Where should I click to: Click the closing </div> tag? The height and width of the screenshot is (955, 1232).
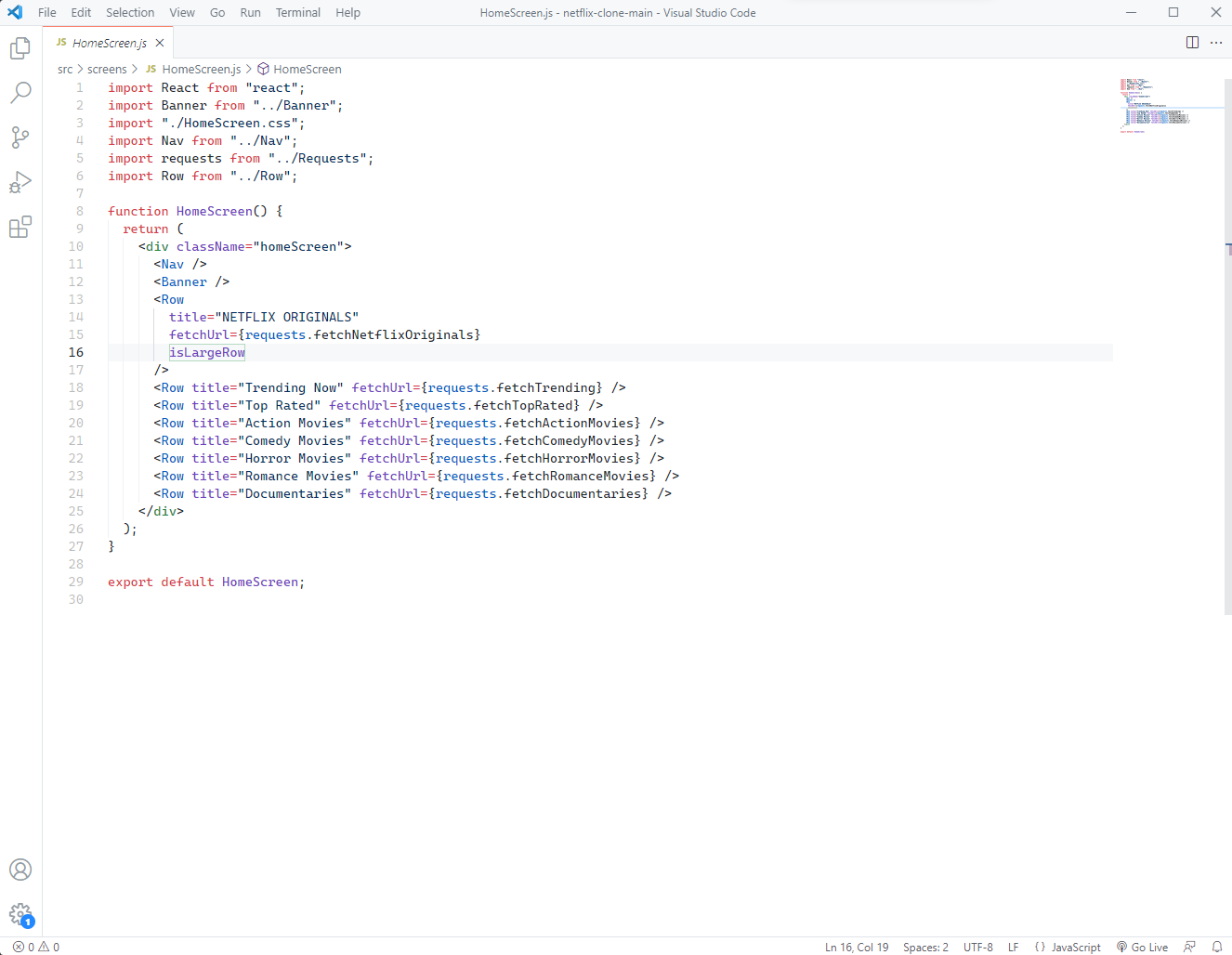(x=162, y=511)
